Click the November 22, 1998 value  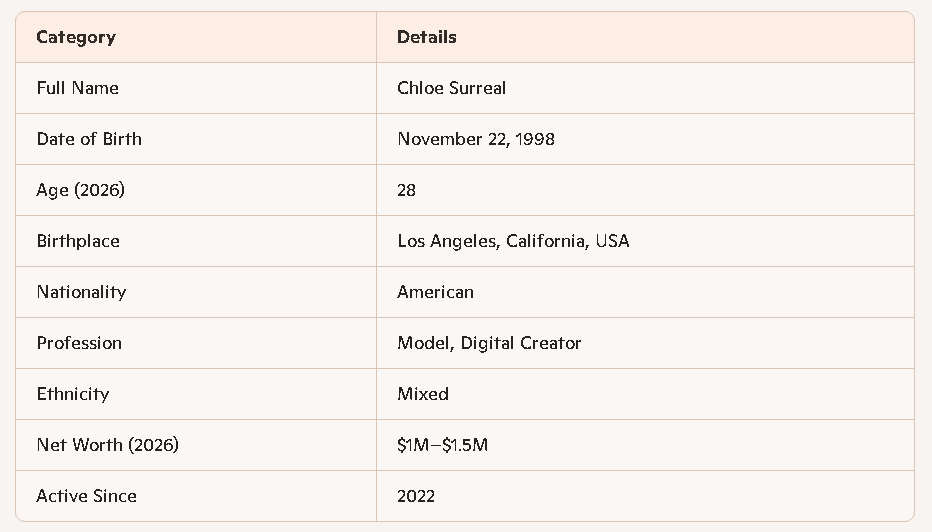point(476,139)
